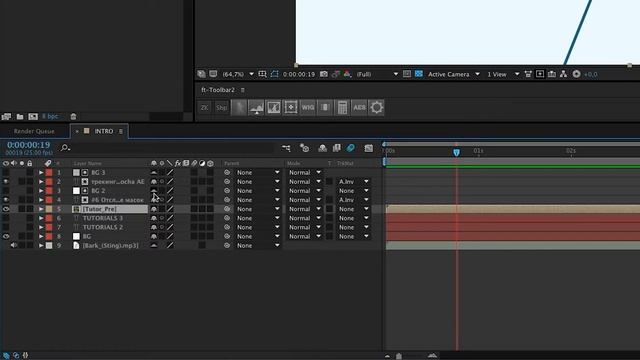Open the 1 View layout dropdown
The image size is (640, 360).
[503, 74]
